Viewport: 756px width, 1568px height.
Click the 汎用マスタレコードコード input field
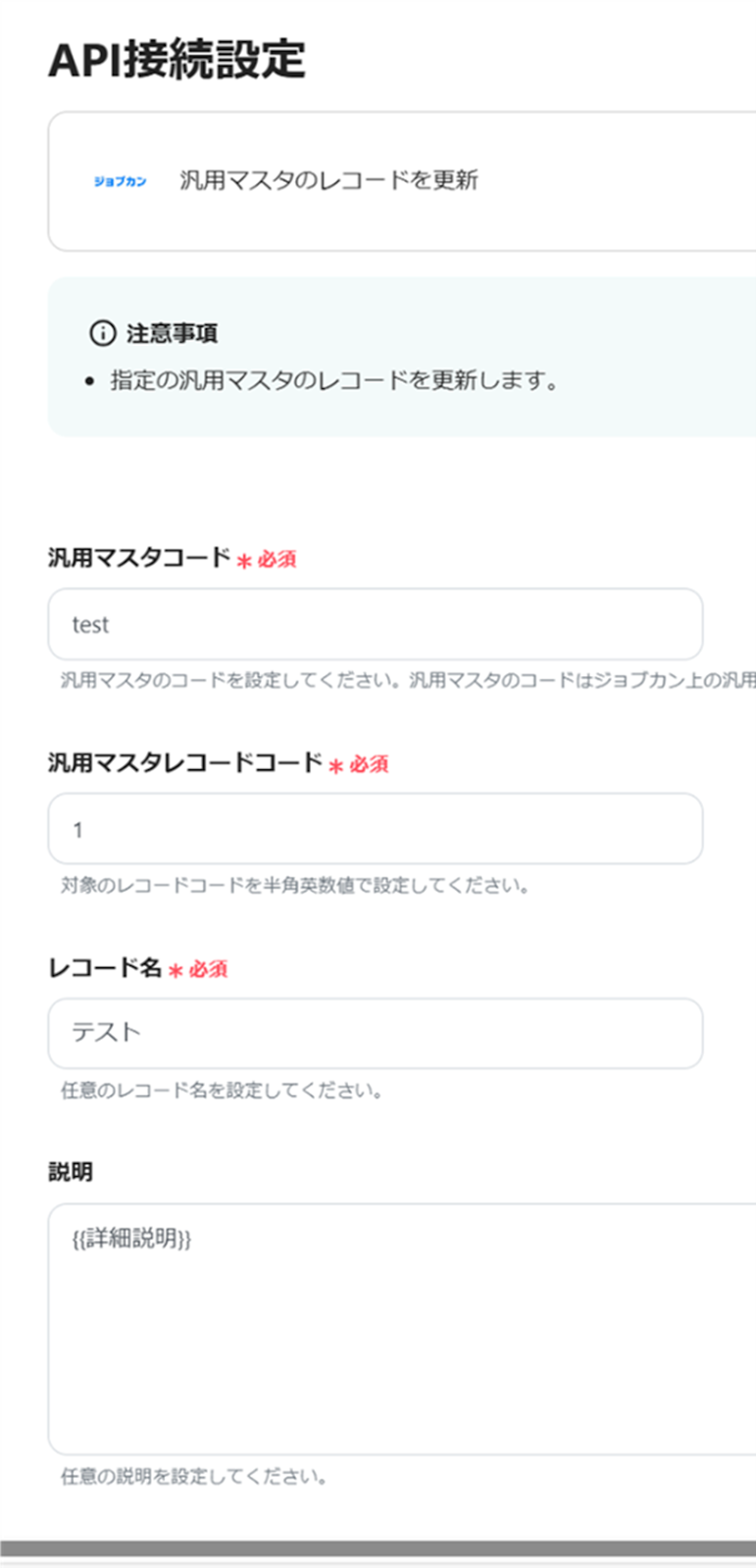coord(375,829)
